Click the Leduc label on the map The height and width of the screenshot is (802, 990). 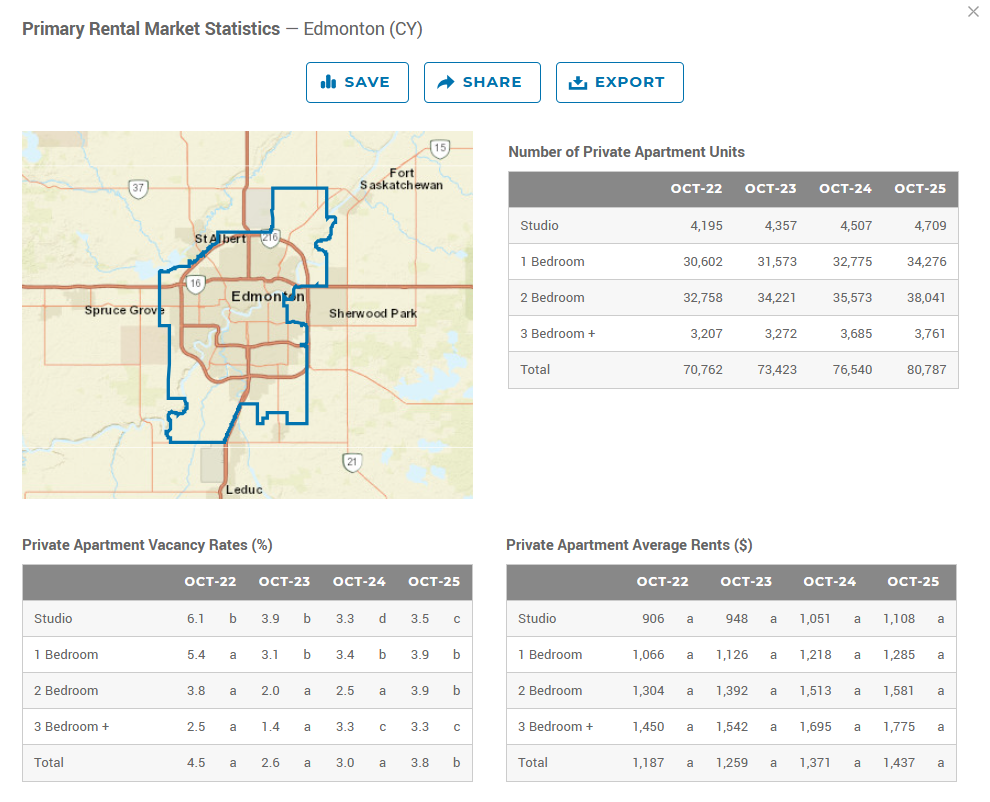click(x=244, y=490)
